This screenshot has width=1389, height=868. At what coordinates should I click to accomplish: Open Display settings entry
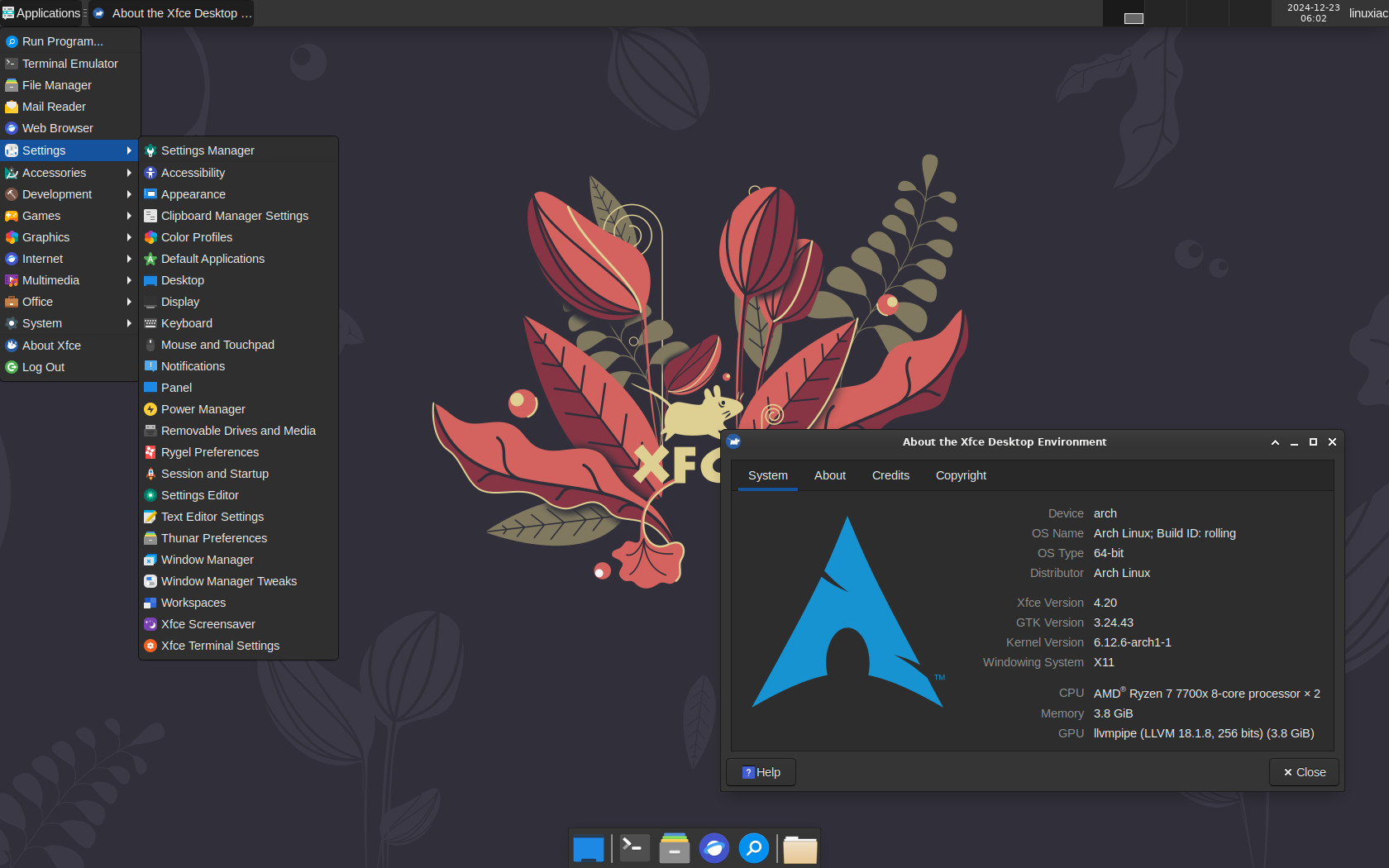pos(238,302)
